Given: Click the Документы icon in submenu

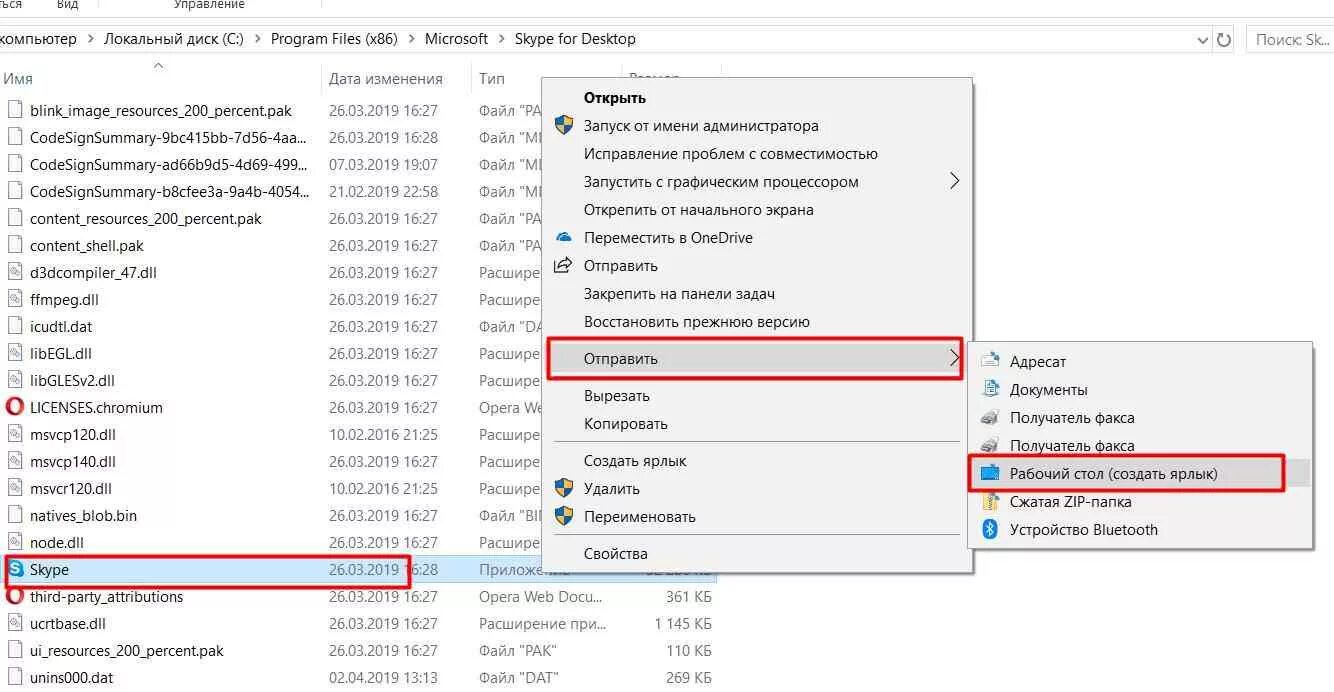Looking at the screenshot, I should pyautogui.click(x=990, y=390).
